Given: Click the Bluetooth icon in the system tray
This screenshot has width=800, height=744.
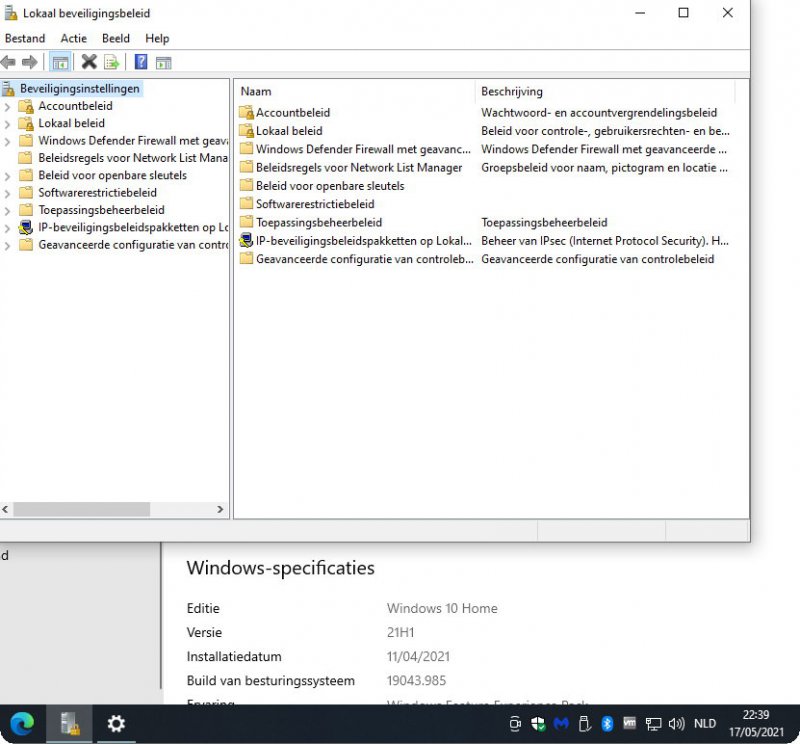Looking at the screenshot, I should [607, 723].
